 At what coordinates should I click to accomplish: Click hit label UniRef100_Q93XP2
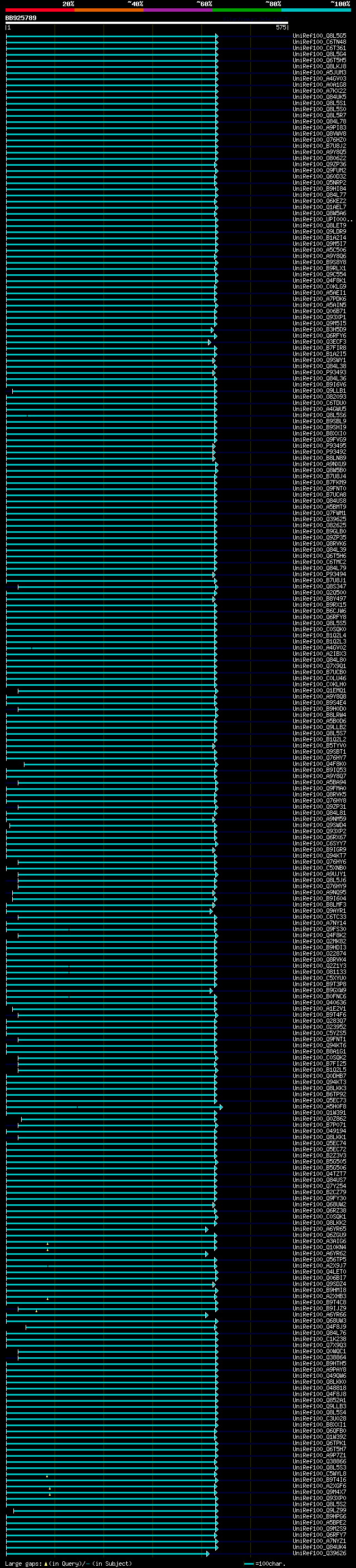point(319,831)
